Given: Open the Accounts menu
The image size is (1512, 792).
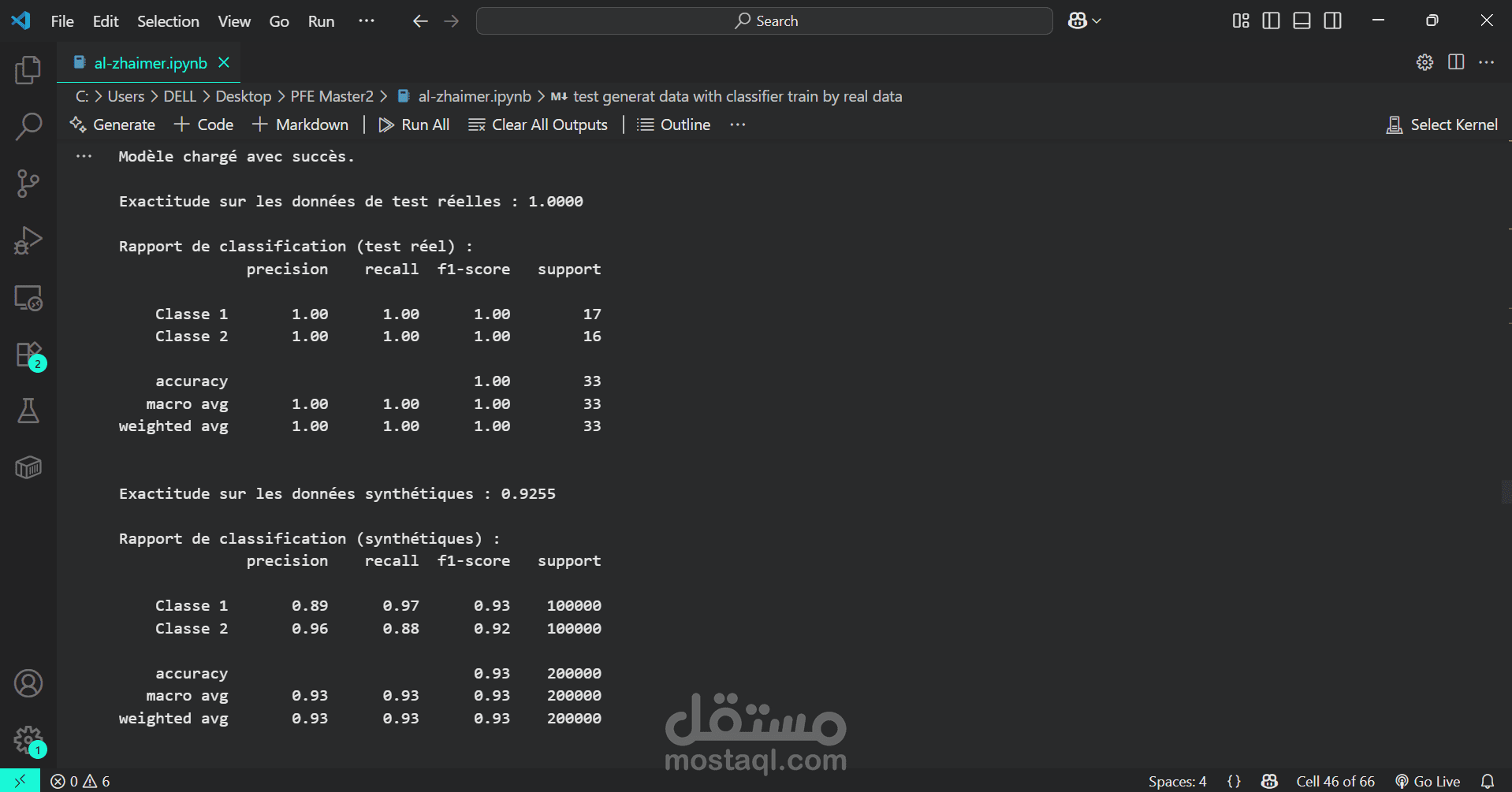Looking at the screenshot, I should pos(28,683).
